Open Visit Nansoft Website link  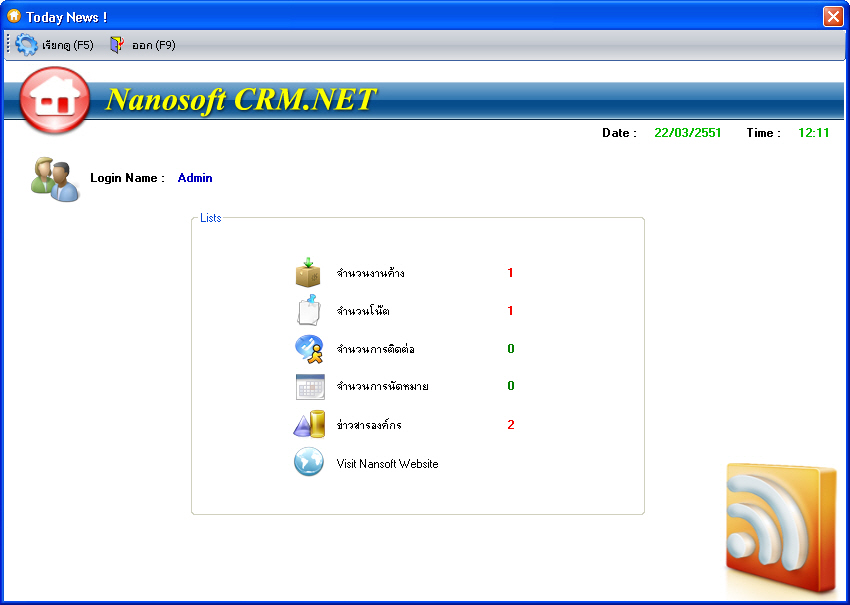[387, 464]
